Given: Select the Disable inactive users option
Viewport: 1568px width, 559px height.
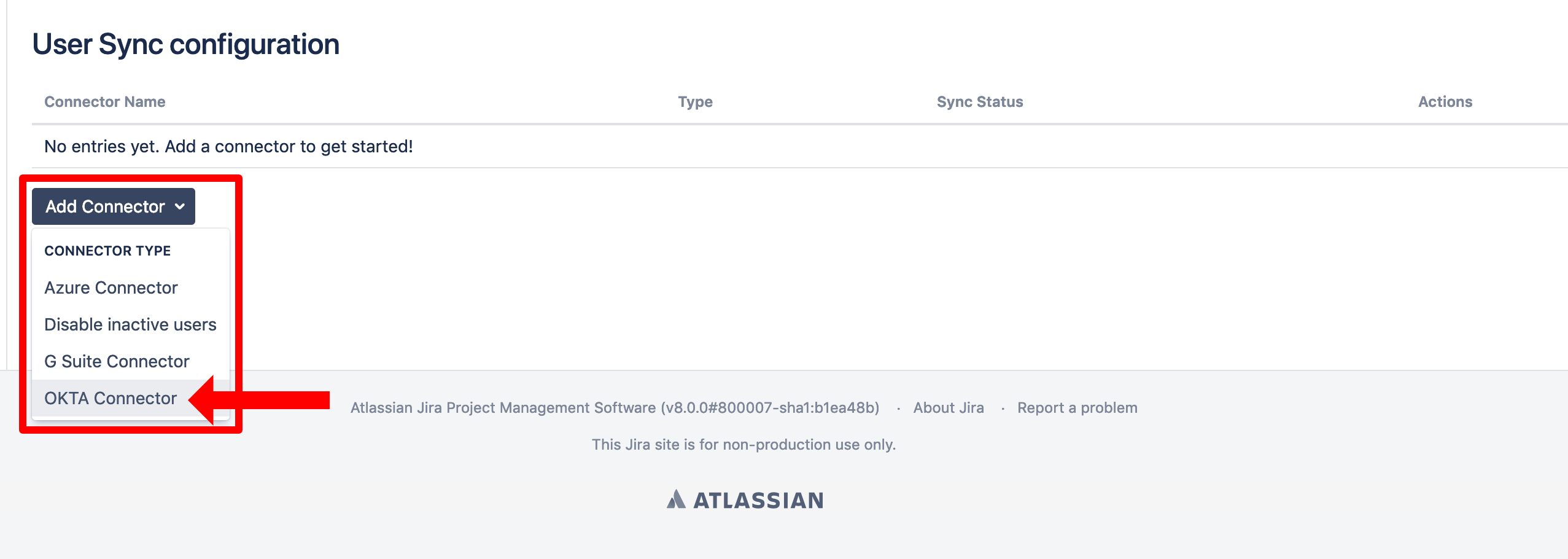Looking at the screenshot, I should pos(131,324).
